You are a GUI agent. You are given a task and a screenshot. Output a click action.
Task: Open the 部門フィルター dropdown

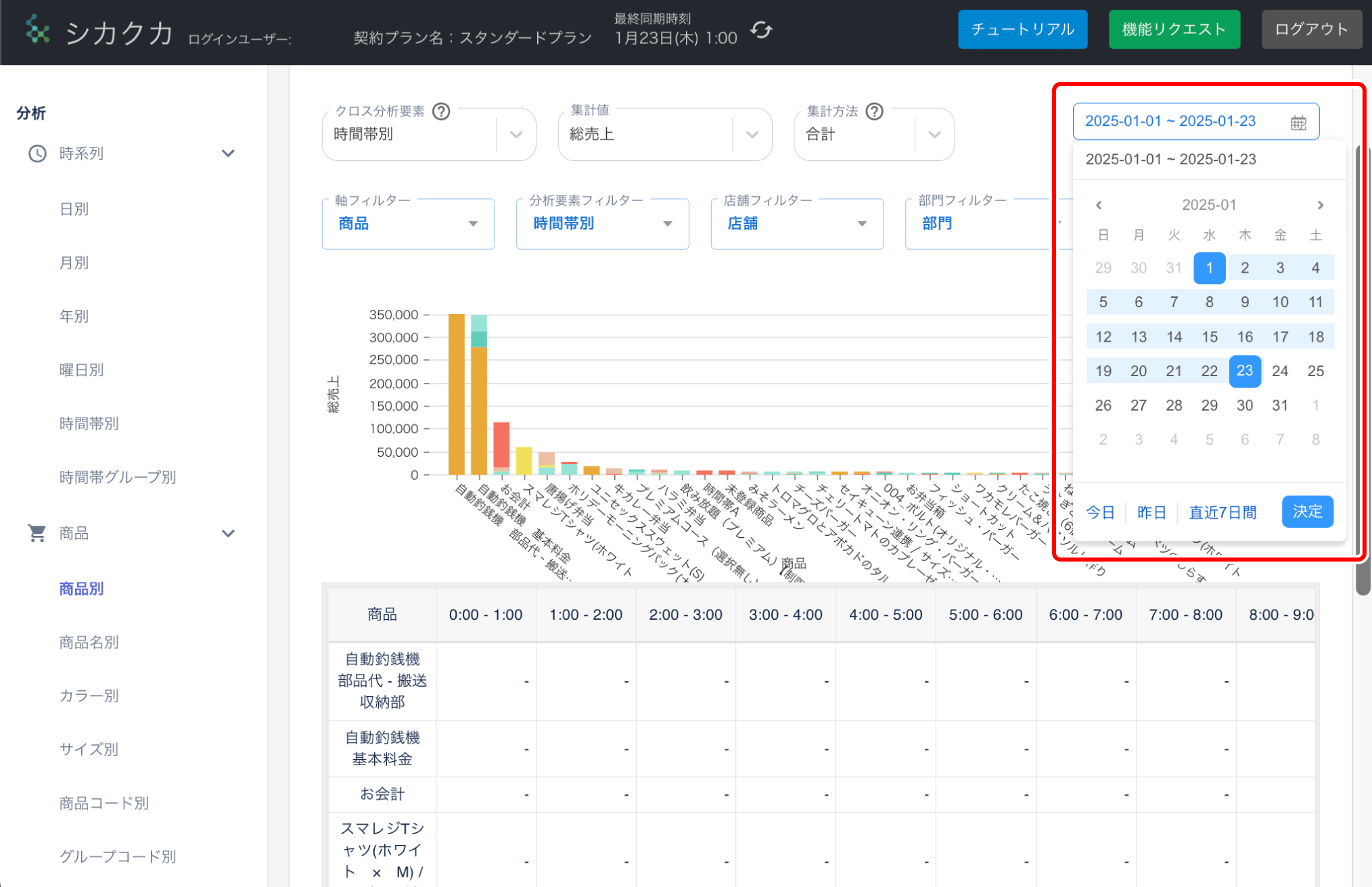click(980, 224)
